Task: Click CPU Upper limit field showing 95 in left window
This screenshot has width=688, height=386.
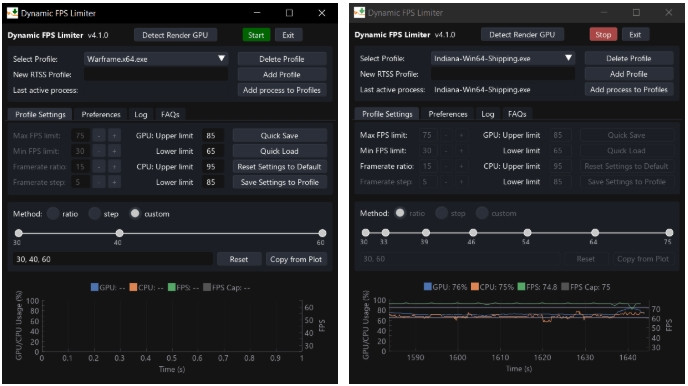Action: (x=213, y=167)
